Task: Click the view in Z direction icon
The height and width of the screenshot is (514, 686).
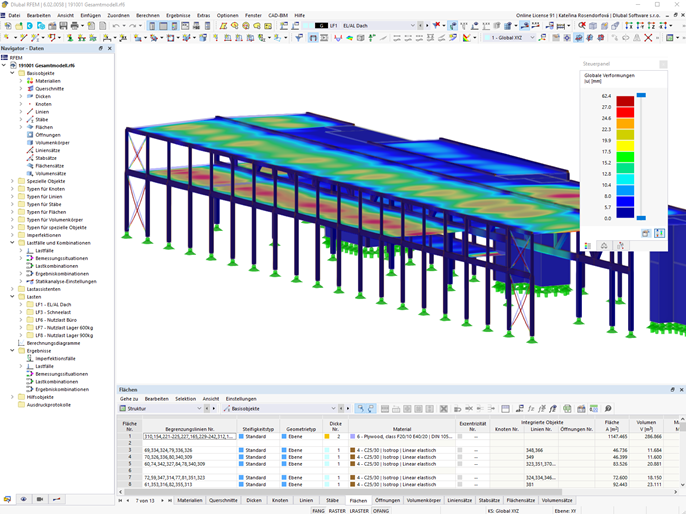Action: (652, 26)
